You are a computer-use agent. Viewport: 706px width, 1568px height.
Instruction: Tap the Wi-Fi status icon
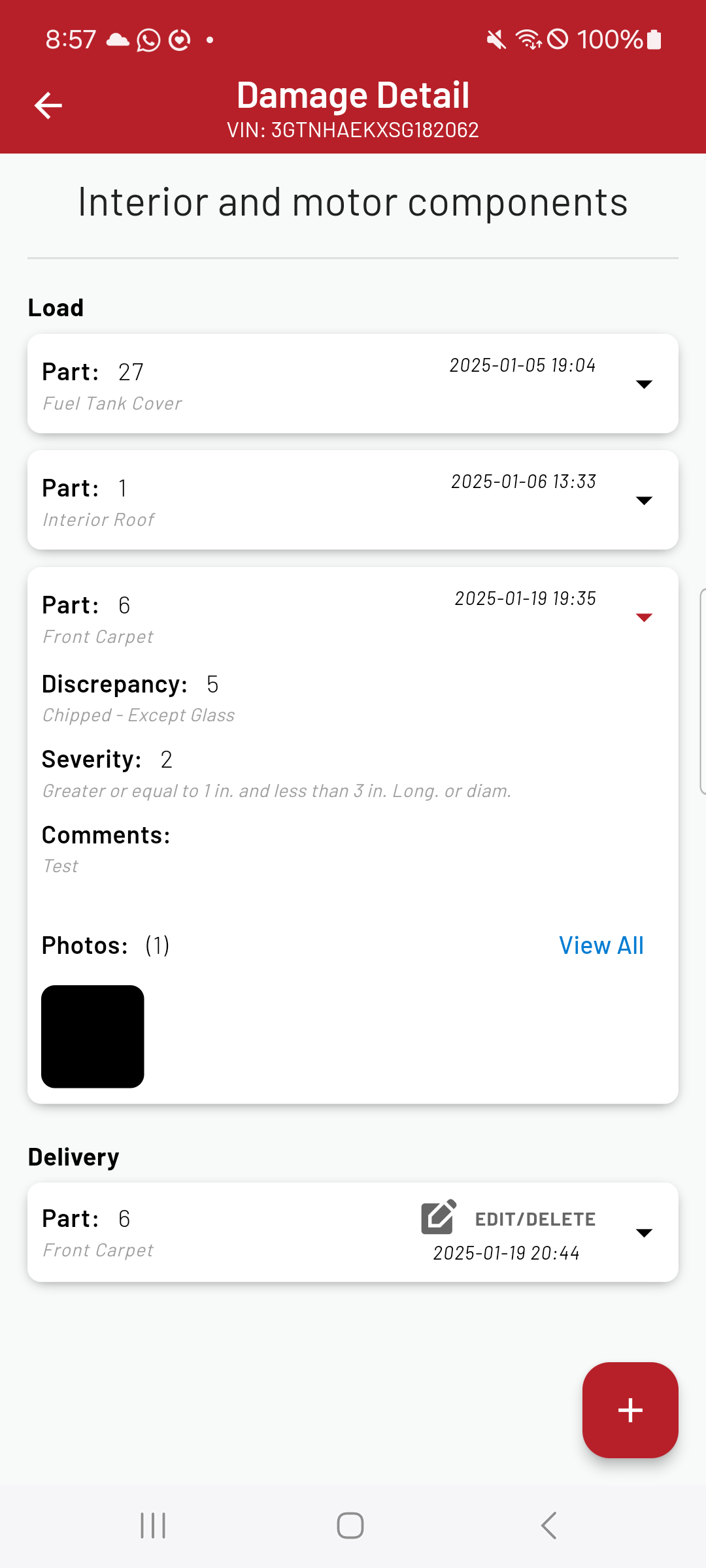(x=529, y=40)
